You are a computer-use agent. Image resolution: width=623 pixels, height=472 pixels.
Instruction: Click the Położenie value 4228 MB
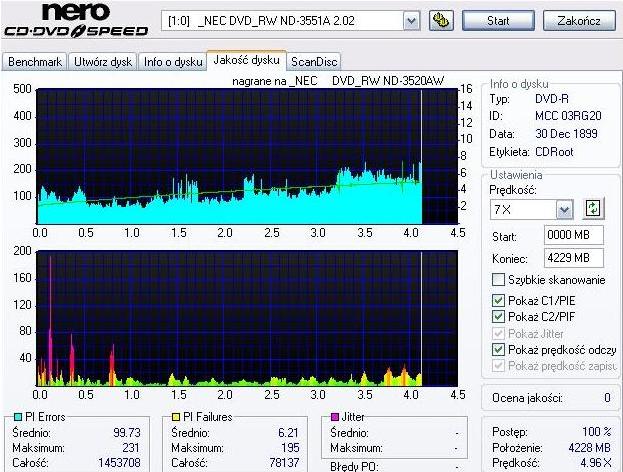tap(589, 448)
